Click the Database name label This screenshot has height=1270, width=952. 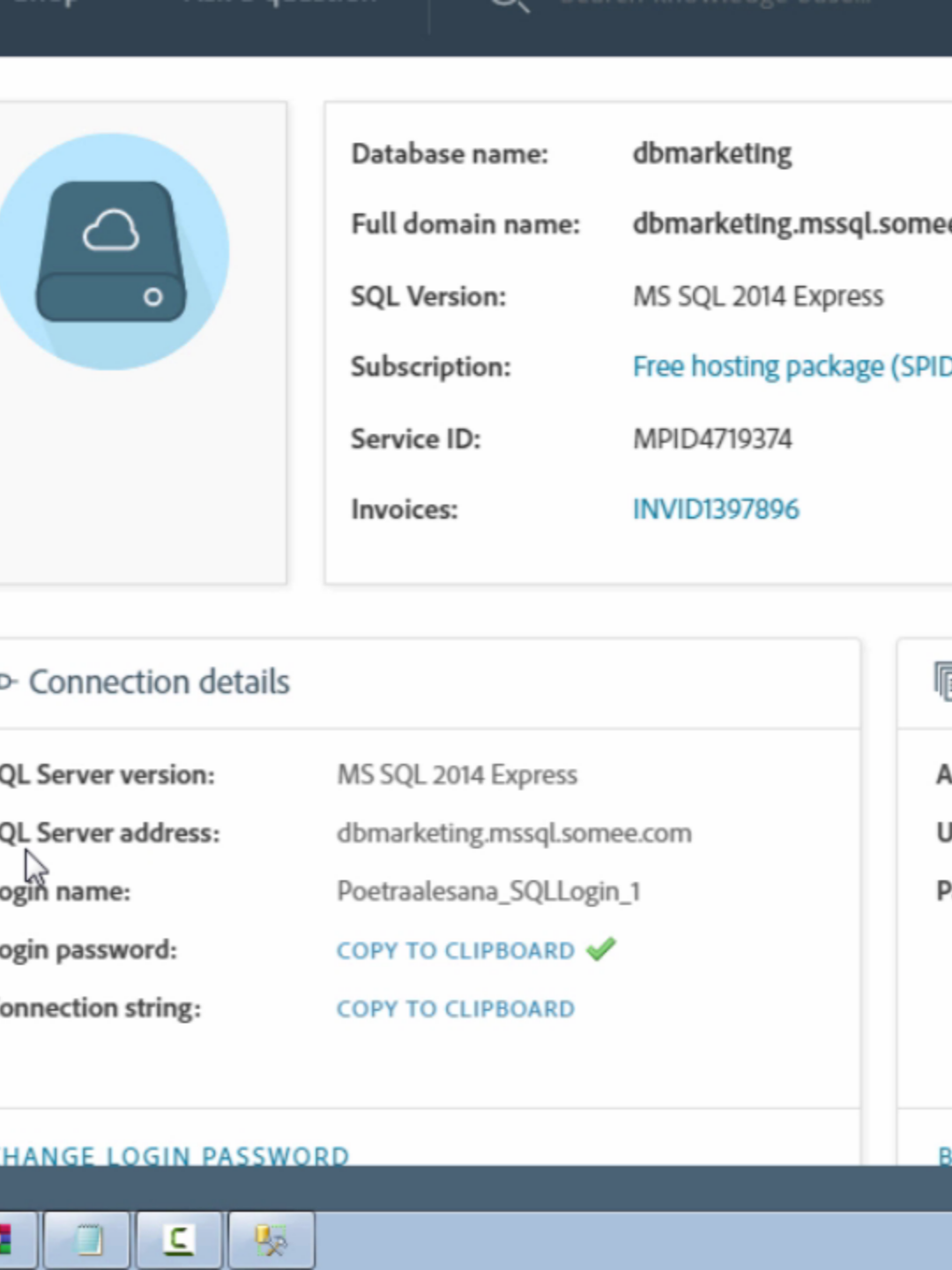pos(450,153)
